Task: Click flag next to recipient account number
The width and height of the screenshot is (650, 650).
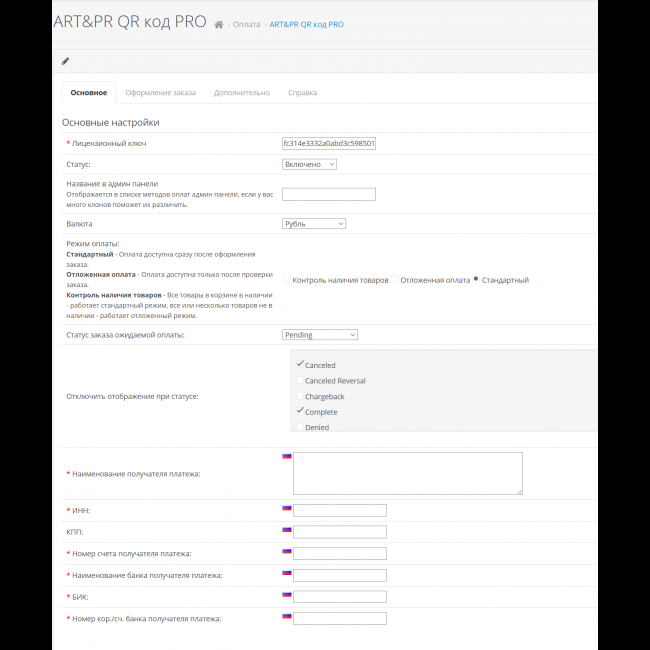Action: coord(287,552)
